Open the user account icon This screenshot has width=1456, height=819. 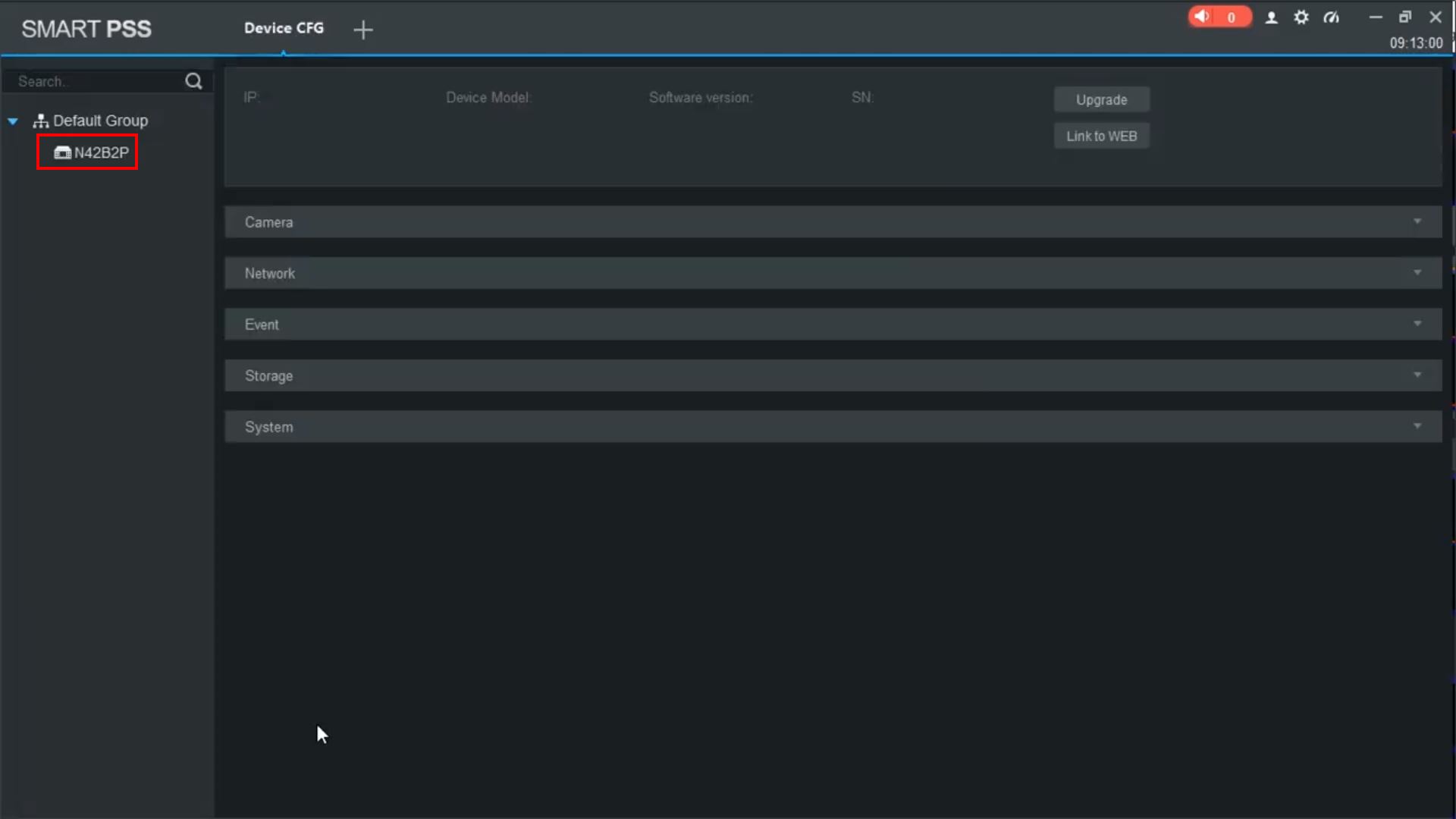pos(1272,17)
